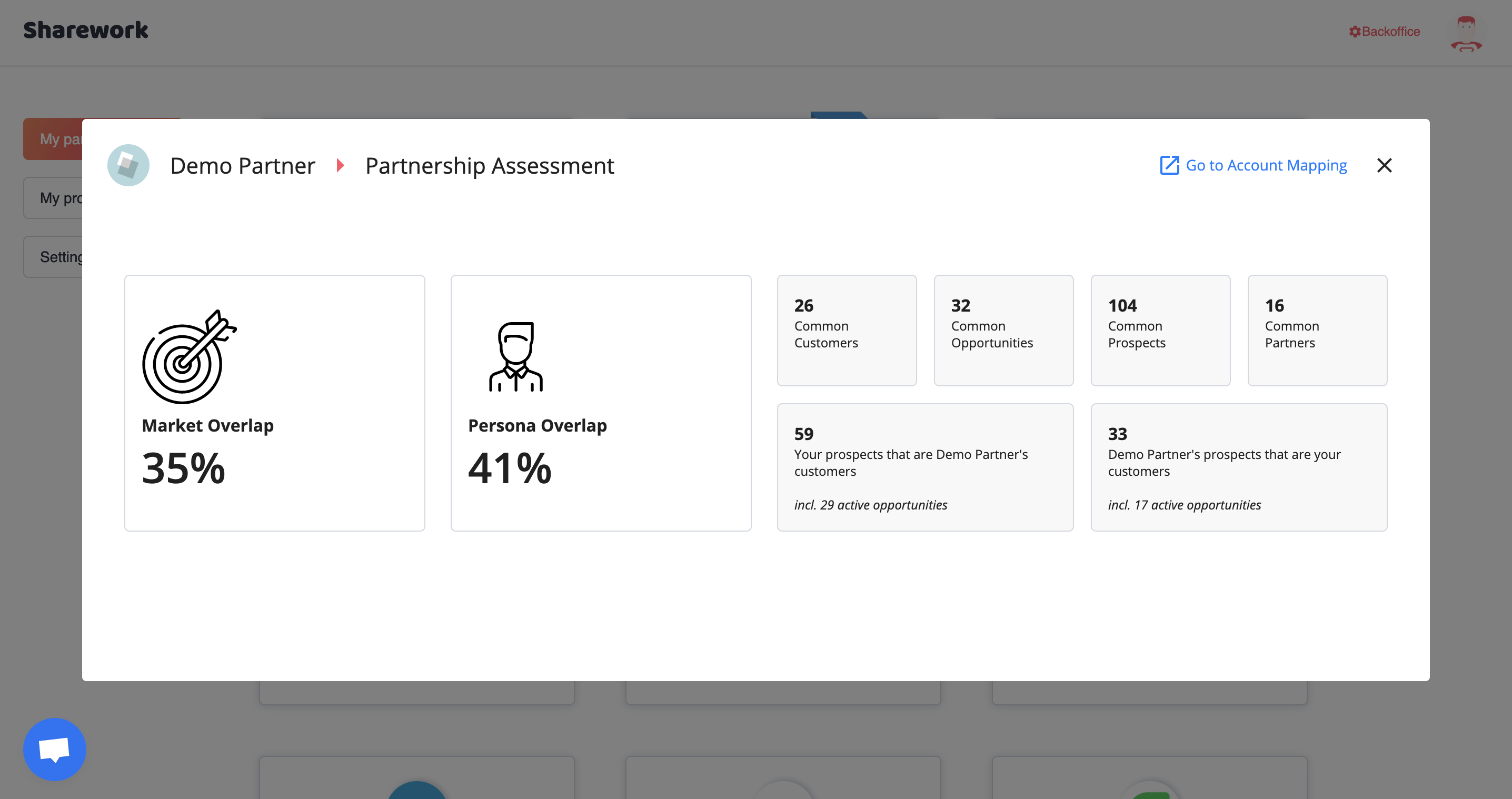The width and height of the screenshot is (1512, 799).
Task: Select the My partners sidebar tab behind dialog
Action: [53, 139]
